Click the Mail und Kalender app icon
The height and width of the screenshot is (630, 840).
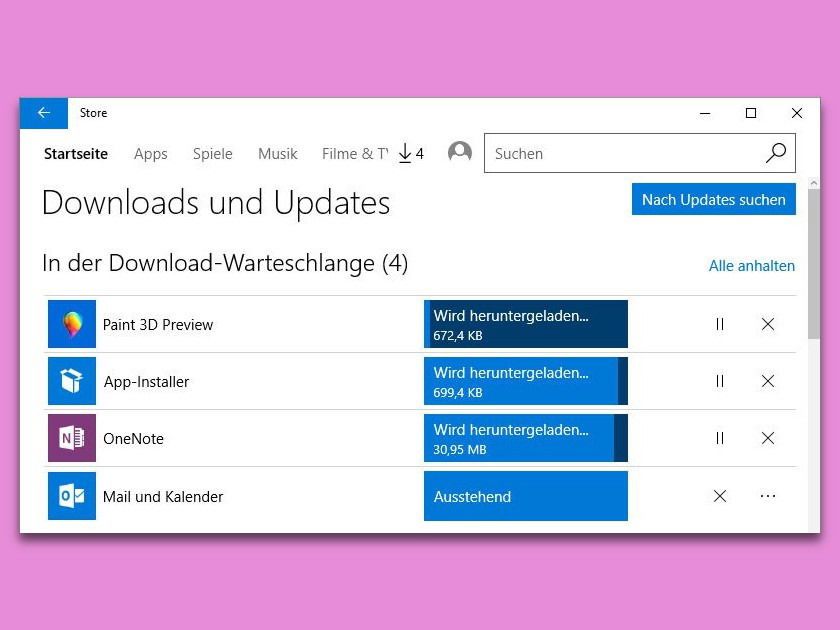72,496
